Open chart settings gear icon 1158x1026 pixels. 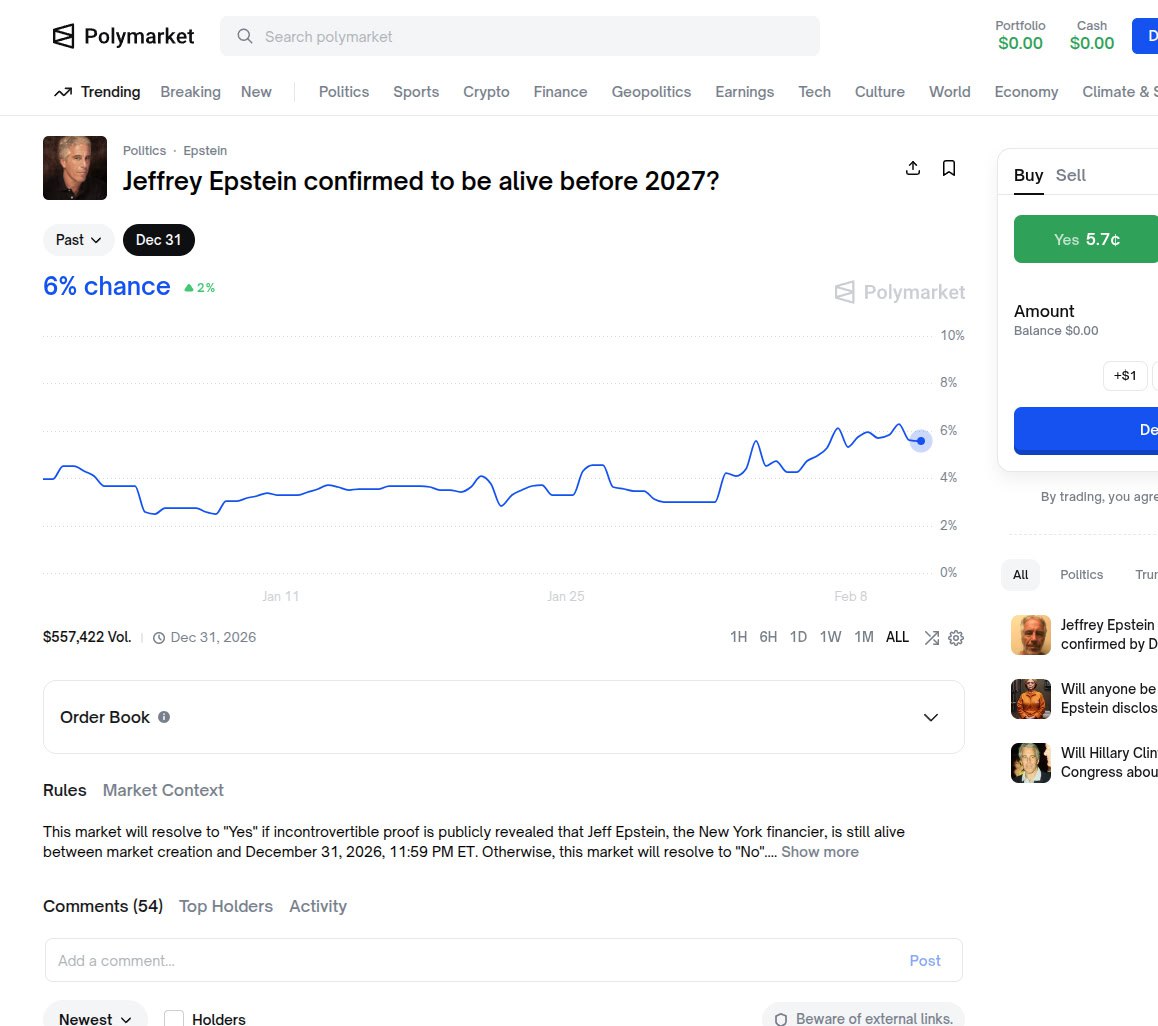click(956, 638)
